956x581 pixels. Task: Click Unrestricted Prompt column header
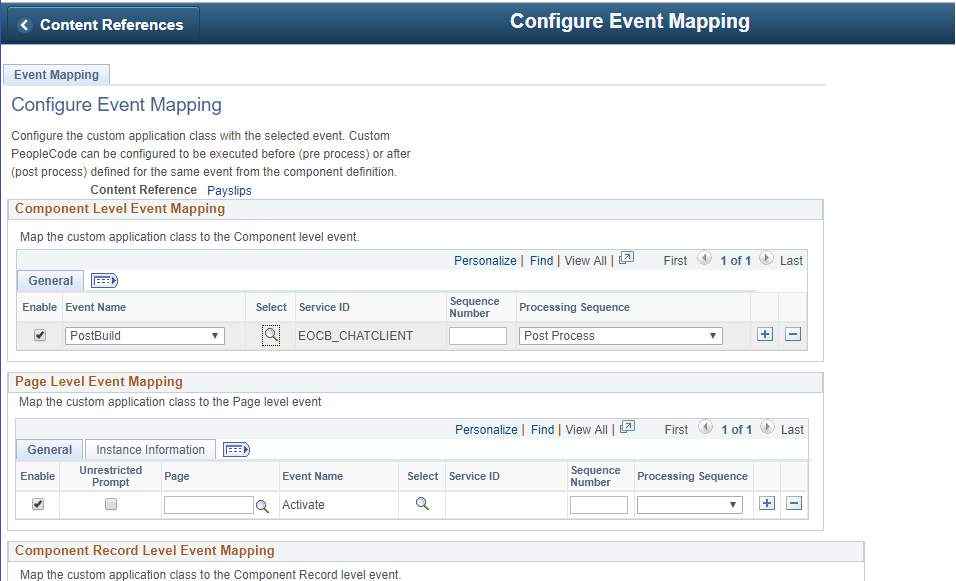tap(110, 476)
